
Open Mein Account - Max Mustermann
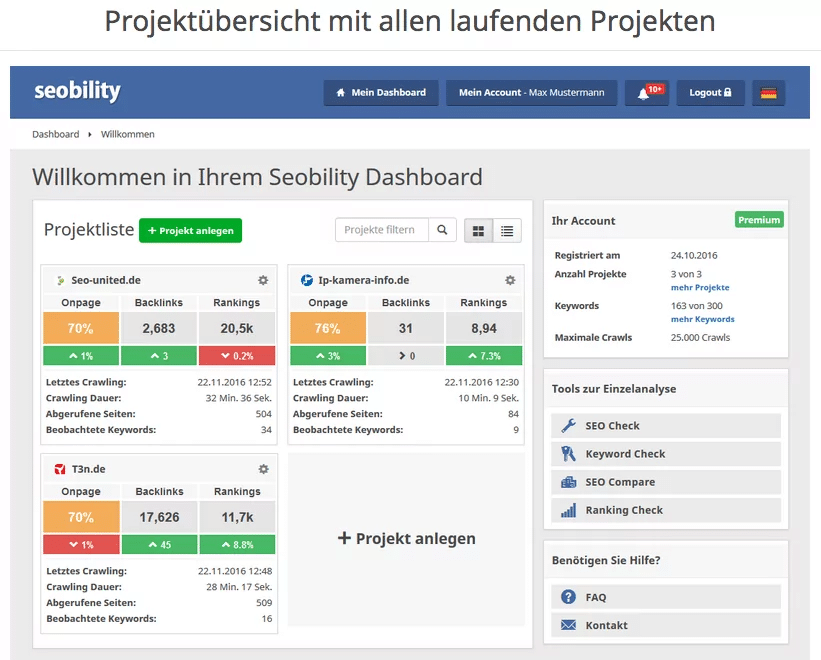tap(531, 93)
